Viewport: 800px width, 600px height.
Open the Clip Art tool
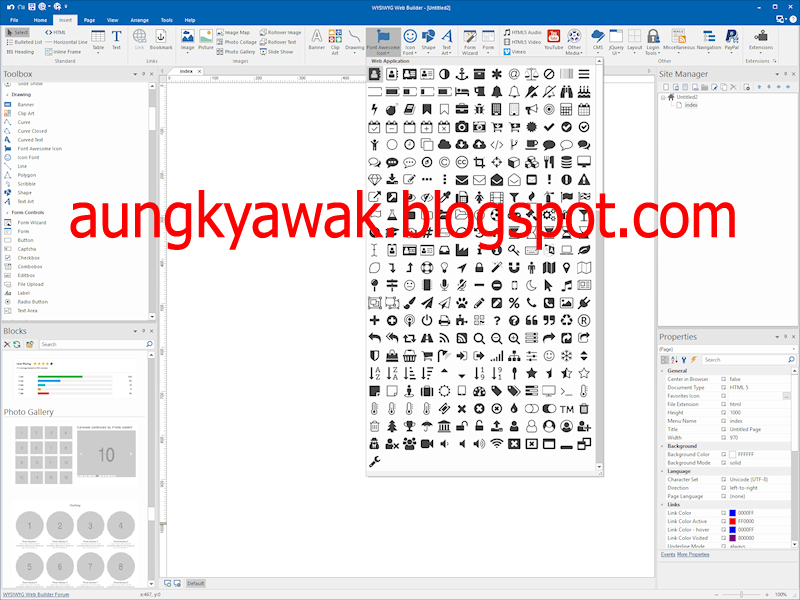pyautogui.click(x=335, y=42)
